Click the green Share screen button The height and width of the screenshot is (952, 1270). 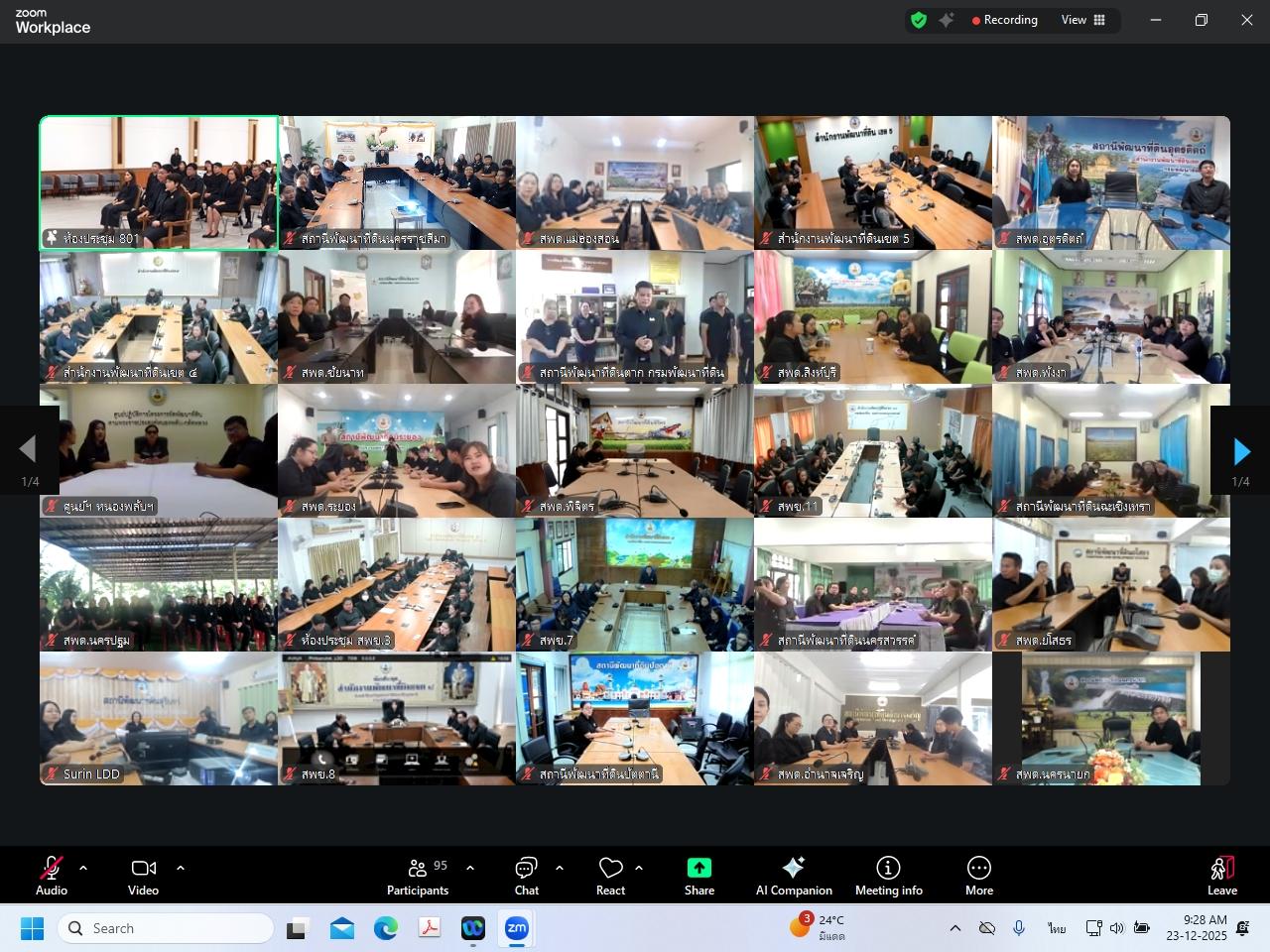click(x=698, y=875)
